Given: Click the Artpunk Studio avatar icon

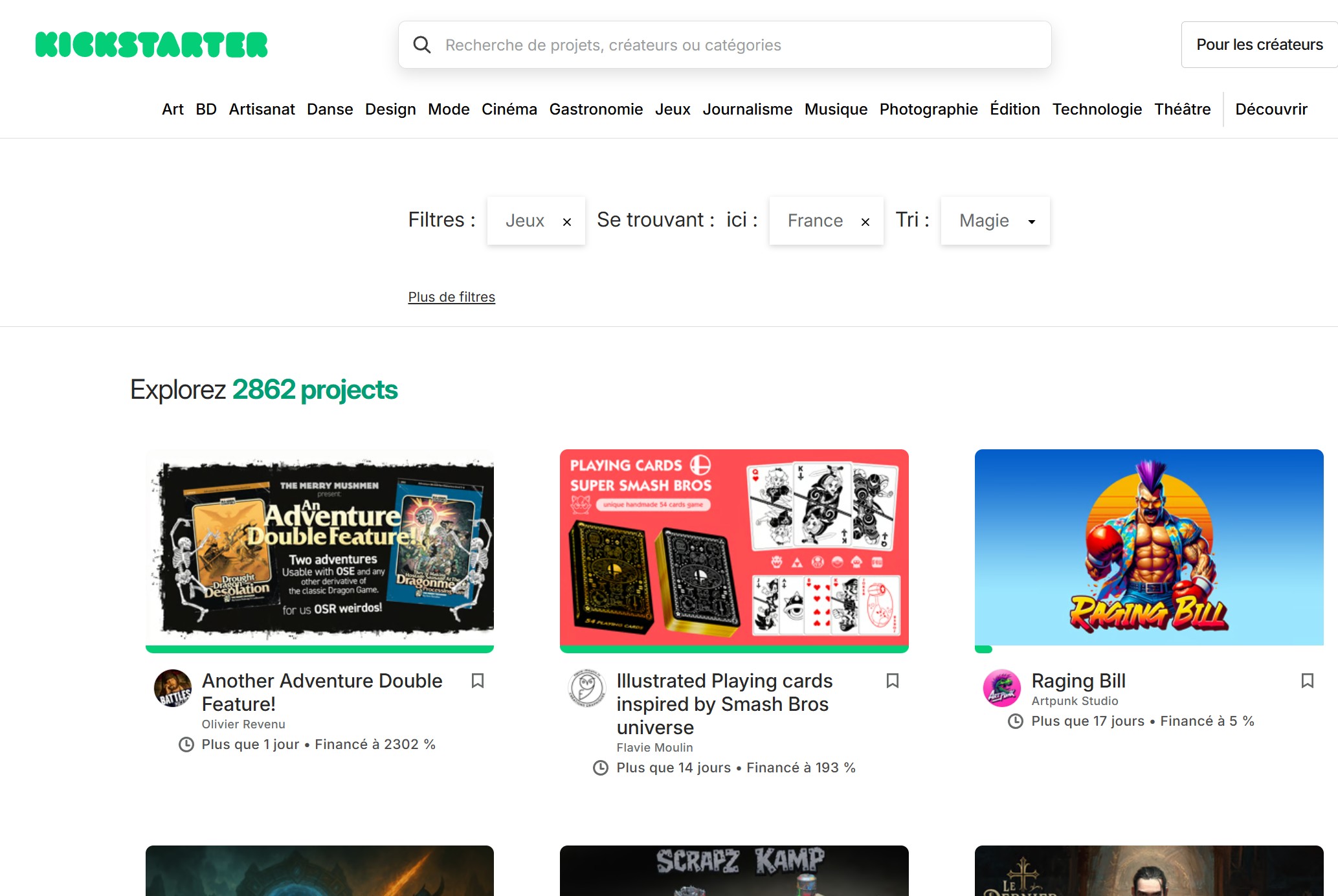Looking at the screenshot, I should [x=1001, y=688].
